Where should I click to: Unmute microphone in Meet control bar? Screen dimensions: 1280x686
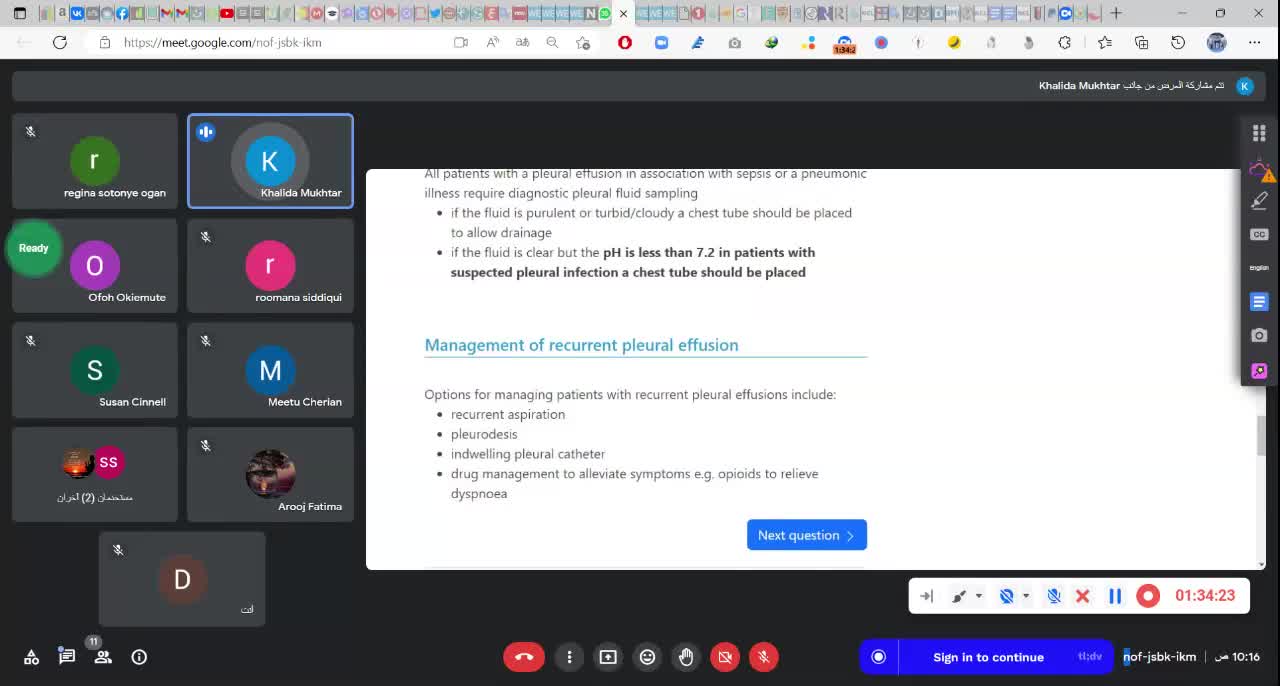tap(763, 657)
